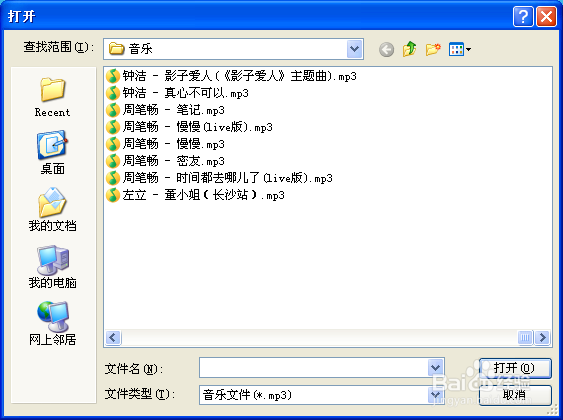Click the music icon of 钟洁 - 影子爱人 file
This screenshot has height=420, width=563.
pyautogui.click(x=113, y=76)
